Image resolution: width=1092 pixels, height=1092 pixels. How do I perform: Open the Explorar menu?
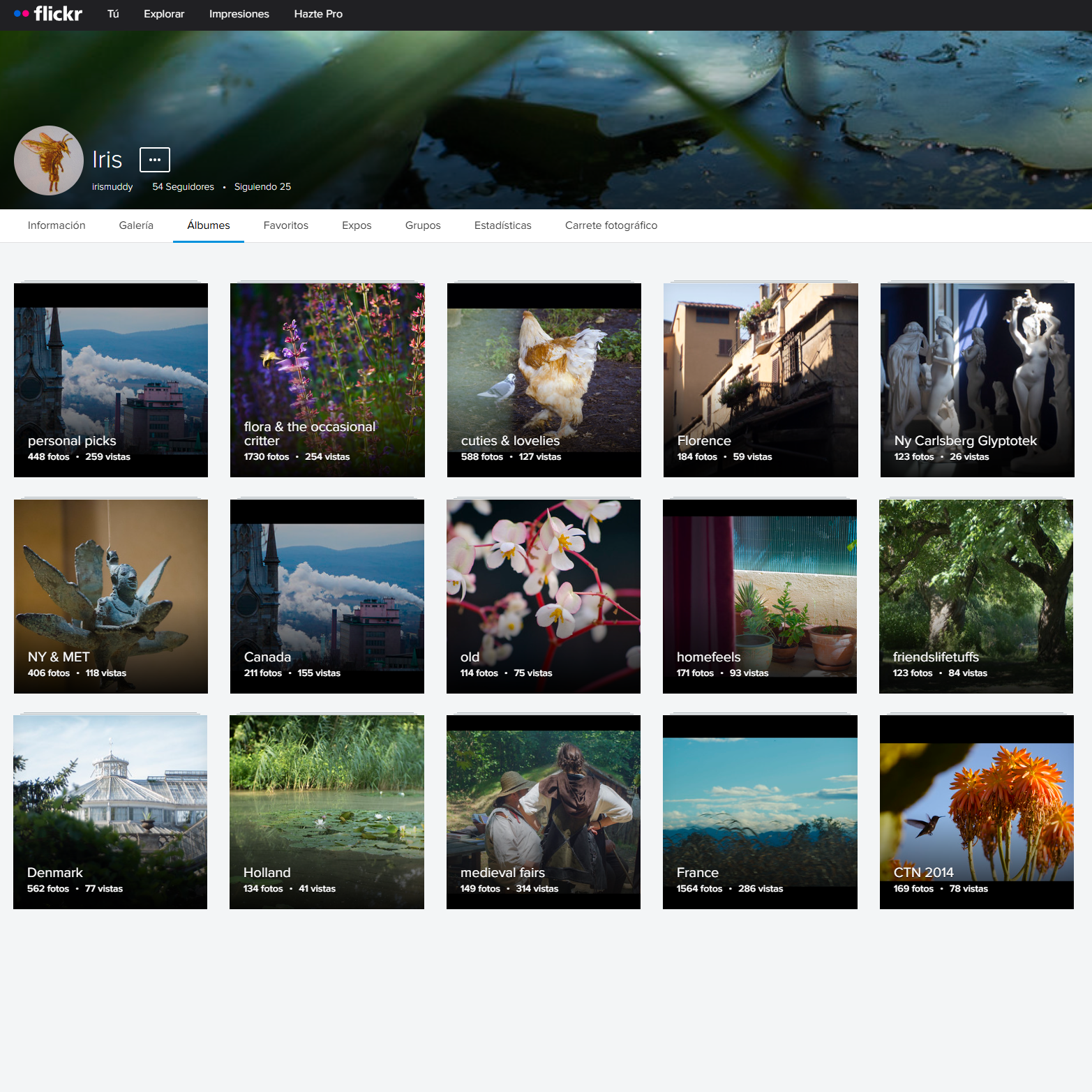point(163,13)
